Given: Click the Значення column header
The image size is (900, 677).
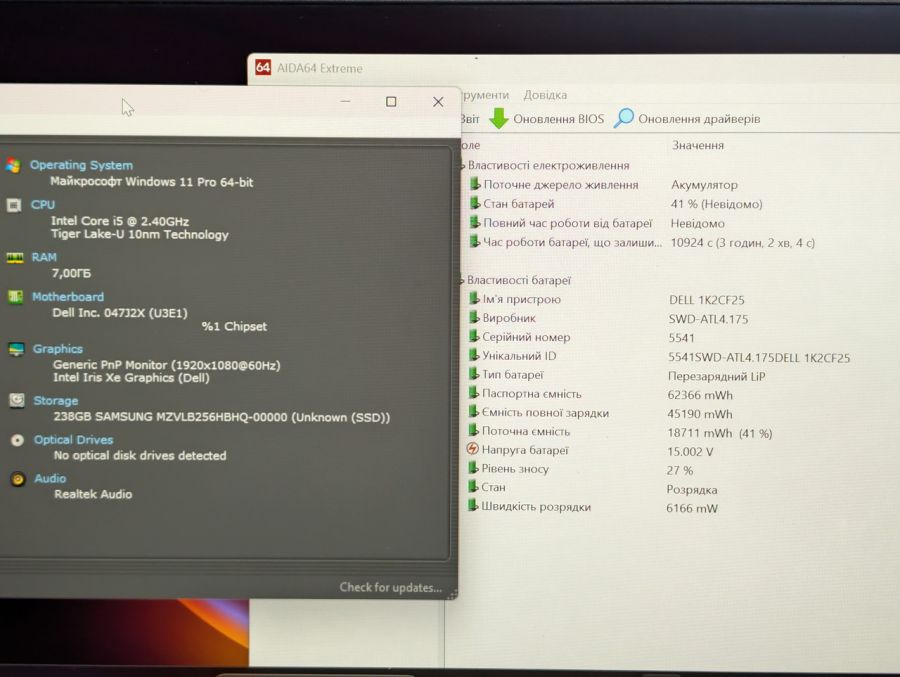Looking at the screenshot, I should [697, 145].
